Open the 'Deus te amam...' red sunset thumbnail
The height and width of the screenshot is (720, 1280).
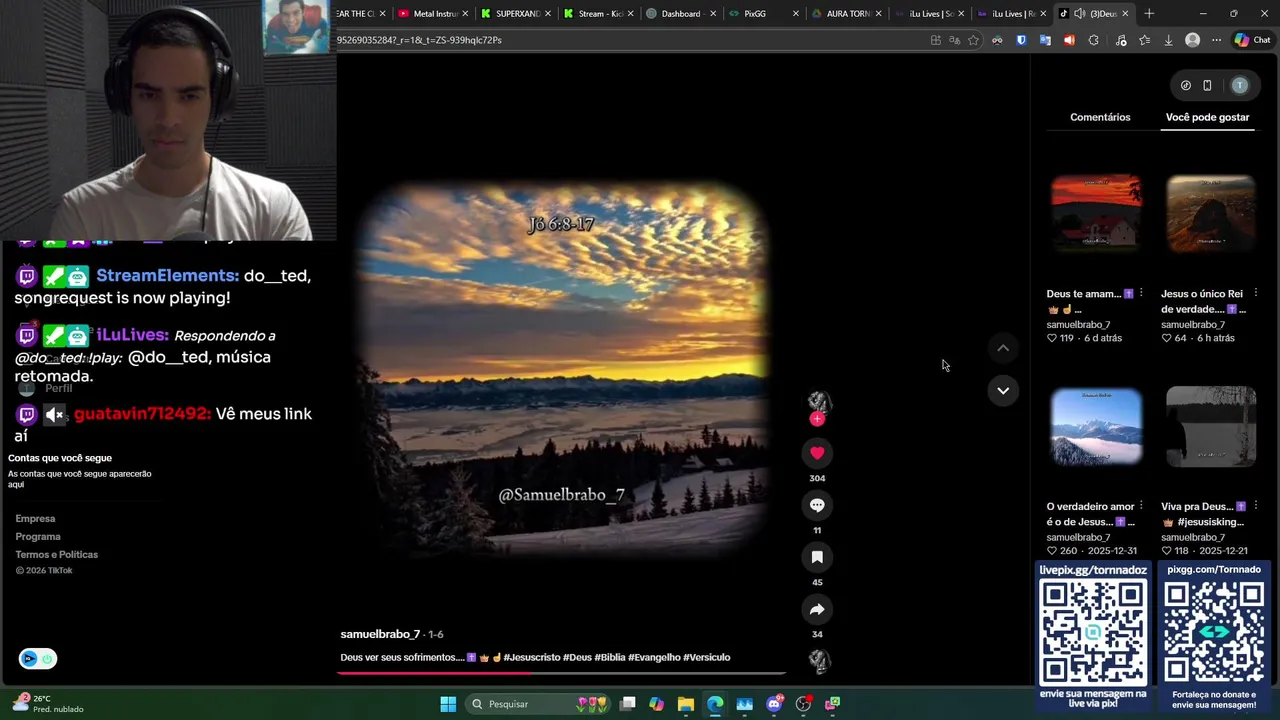1096,214
